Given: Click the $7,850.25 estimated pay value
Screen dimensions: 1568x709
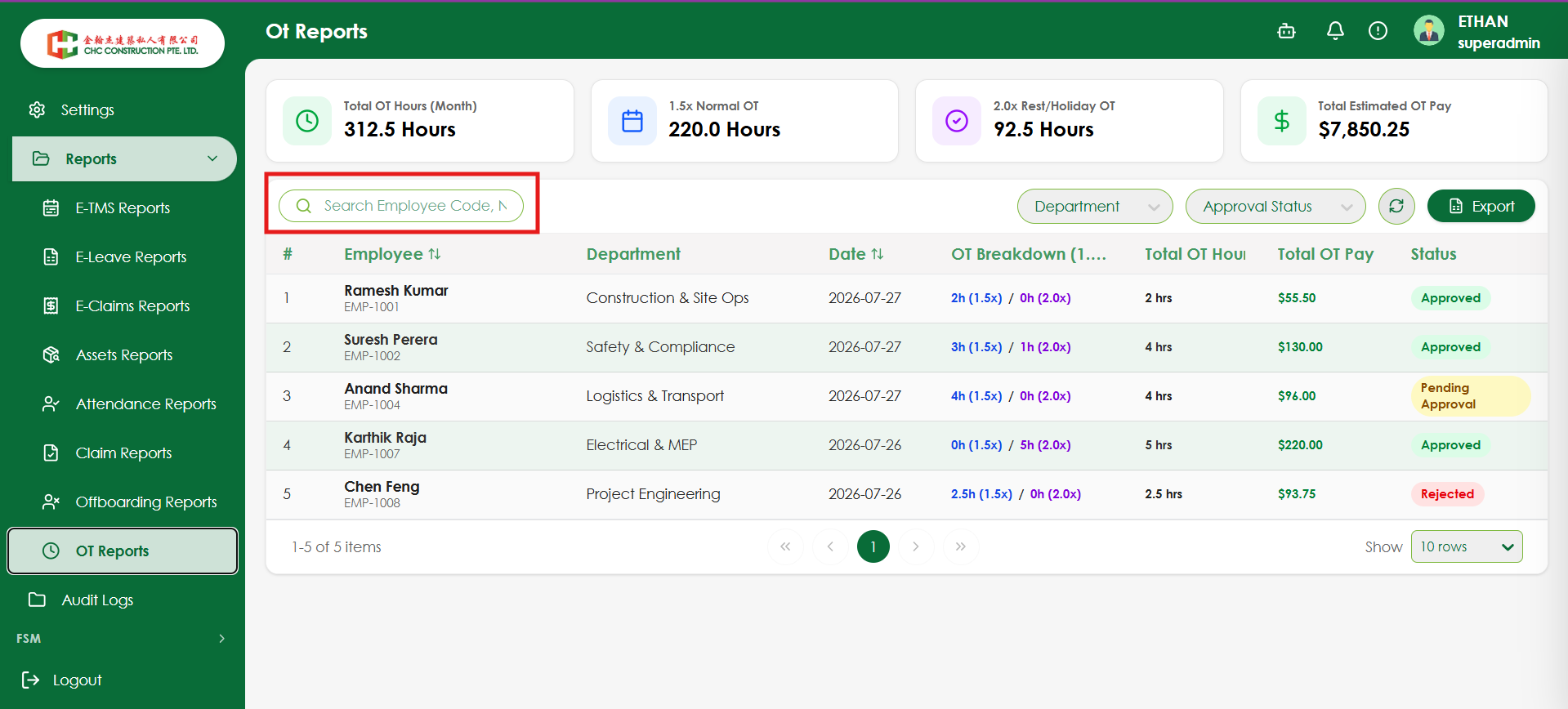Looking at the screenshot, I should (1364, 129).
